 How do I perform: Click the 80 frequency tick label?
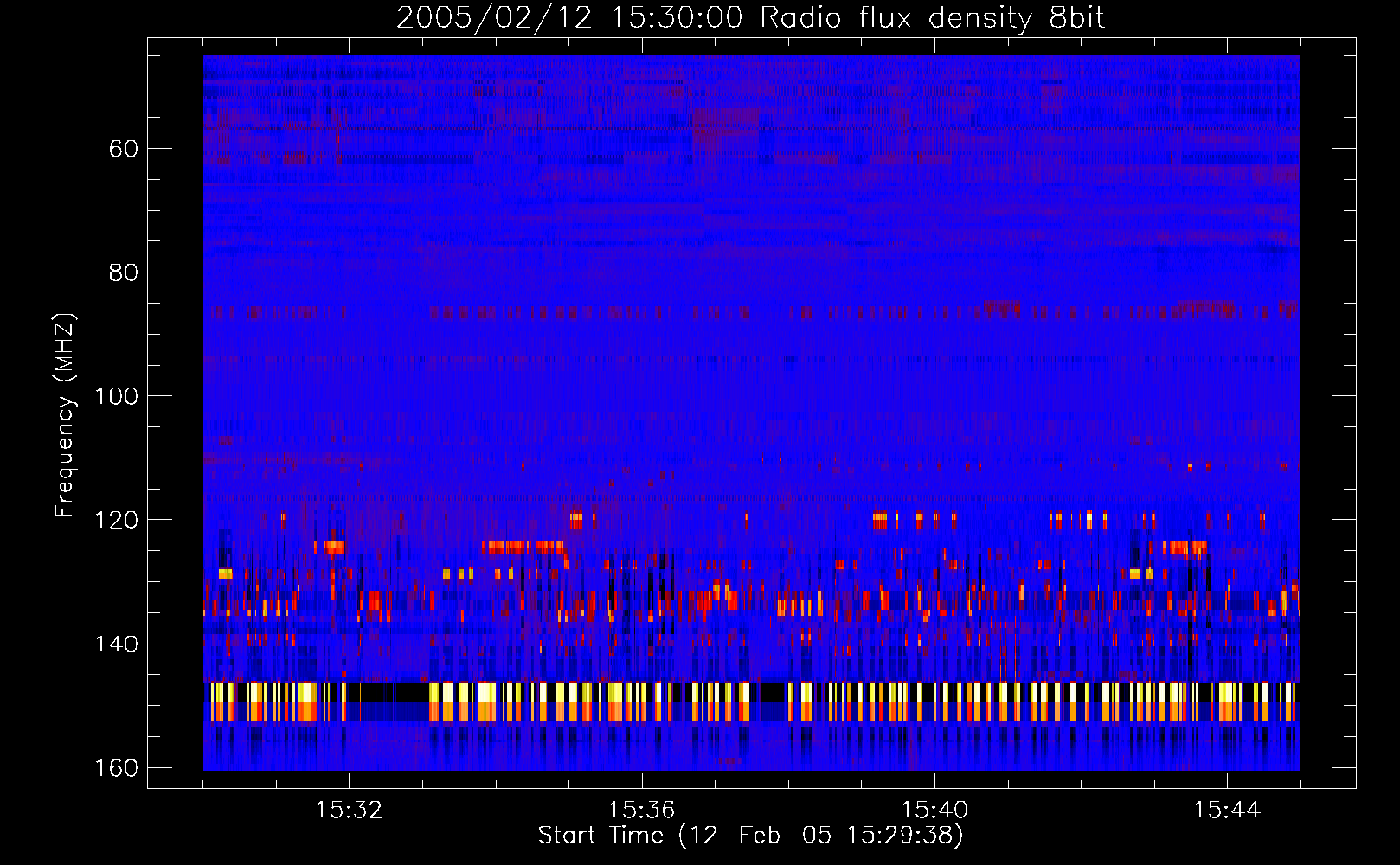click(x=124, y=272)
